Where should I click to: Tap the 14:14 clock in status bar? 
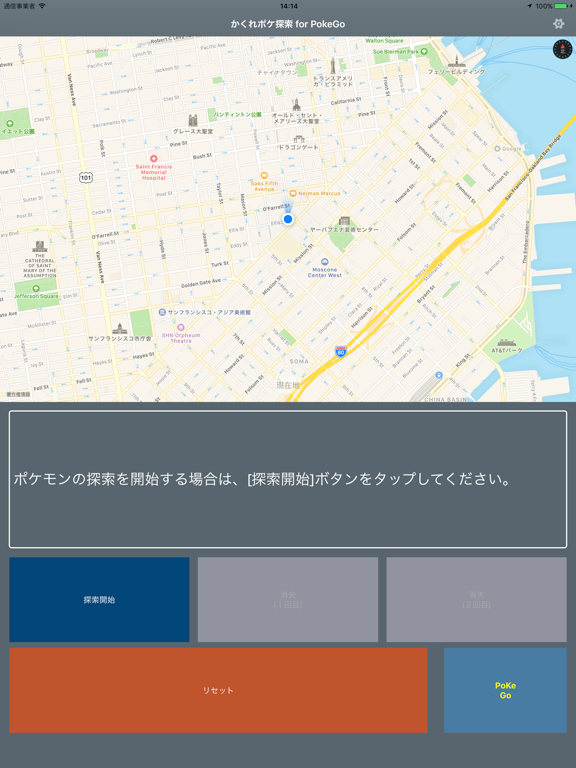(x=289, y=6)
